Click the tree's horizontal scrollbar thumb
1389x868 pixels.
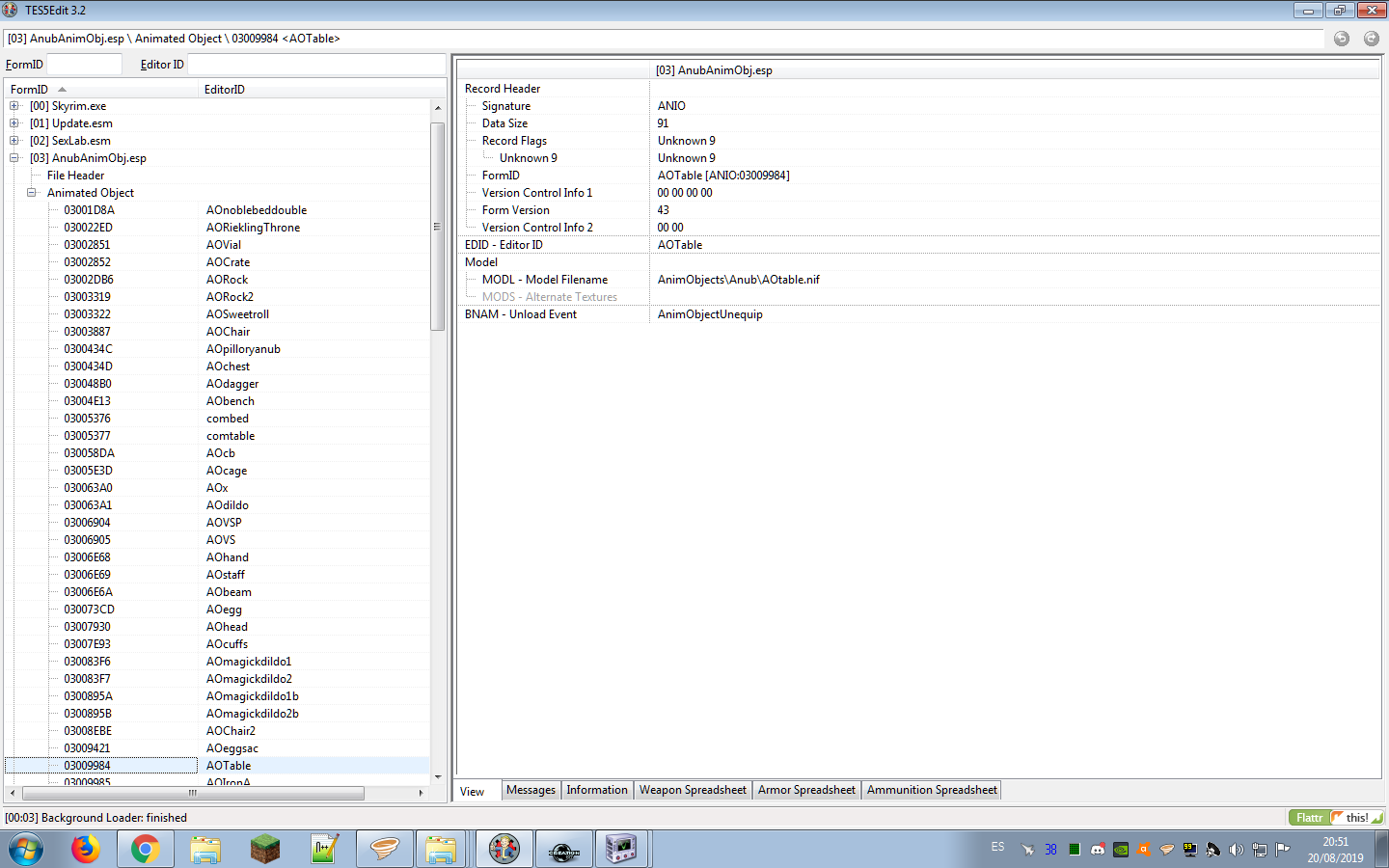(193, 793)
